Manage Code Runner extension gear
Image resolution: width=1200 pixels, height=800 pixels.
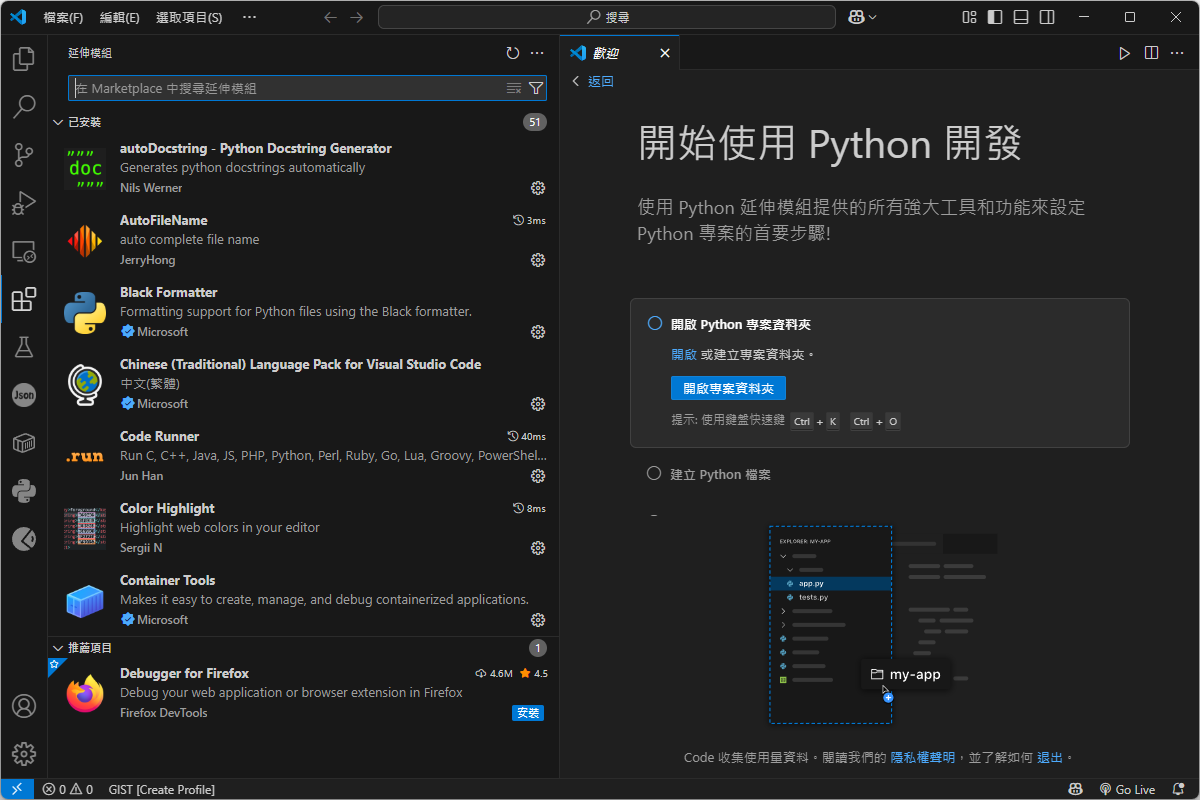pos(538,476)
